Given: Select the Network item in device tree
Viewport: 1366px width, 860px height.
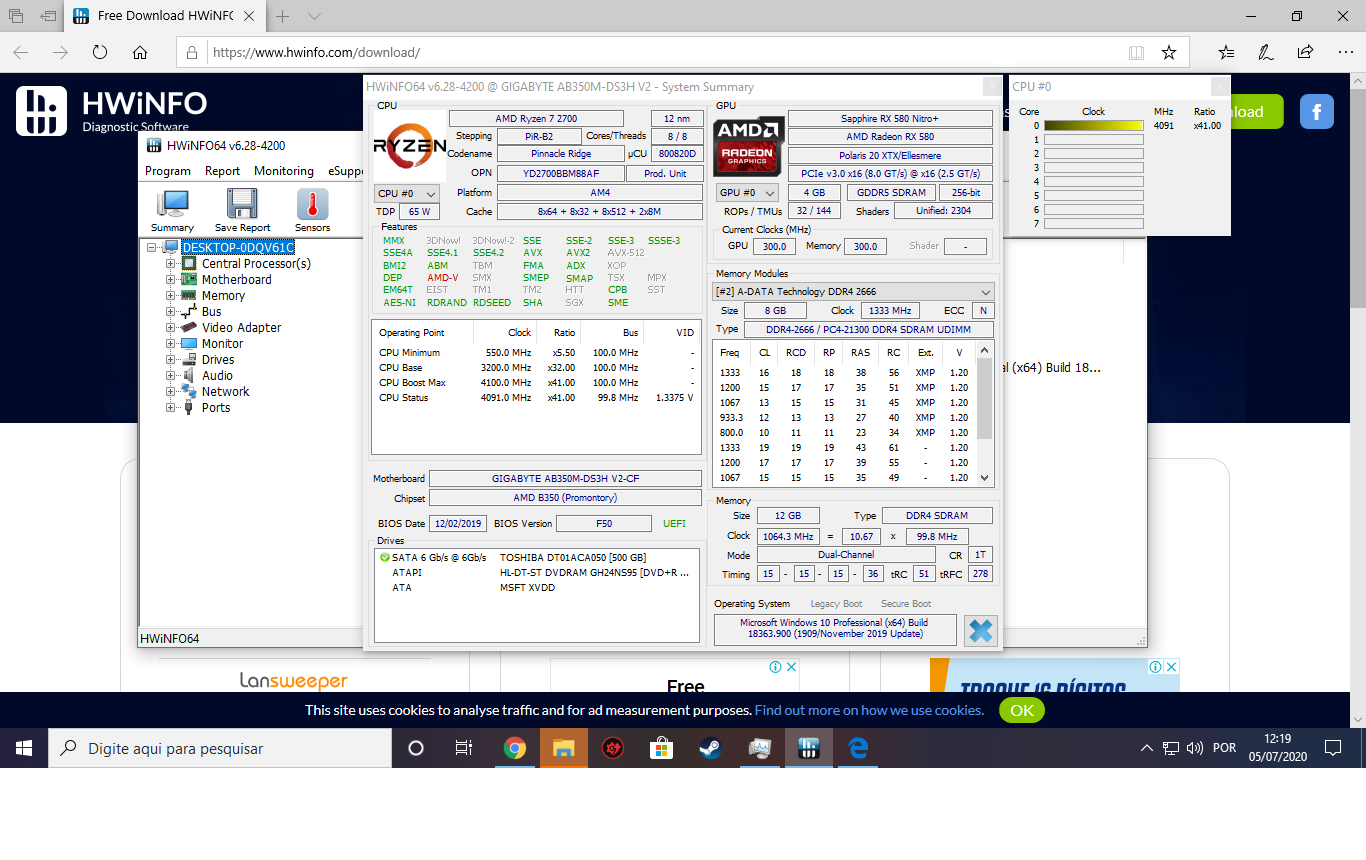Looking at the screenshot, I should point(225,392).
